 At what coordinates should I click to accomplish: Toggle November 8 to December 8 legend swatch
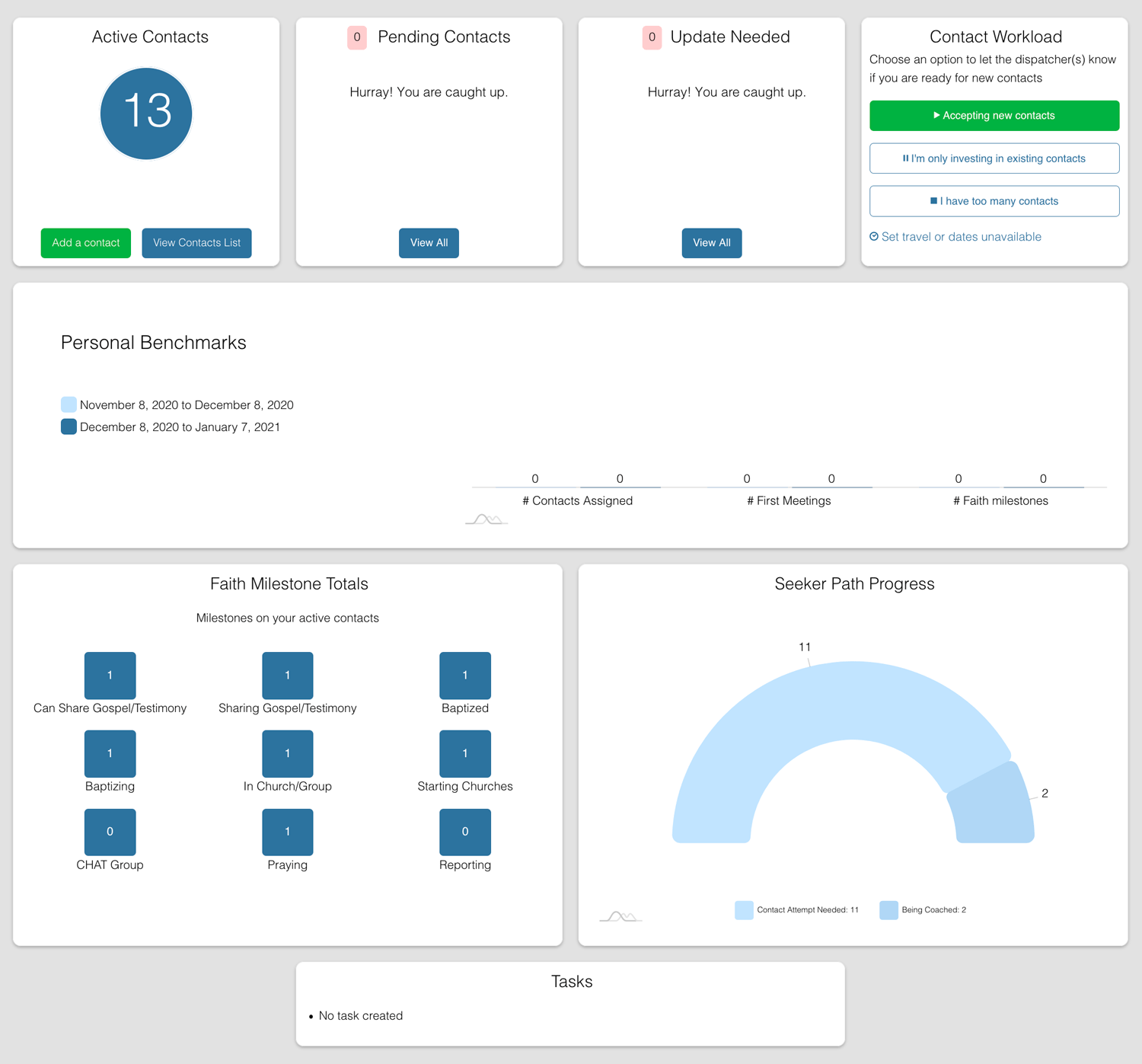tap(69, 404)
